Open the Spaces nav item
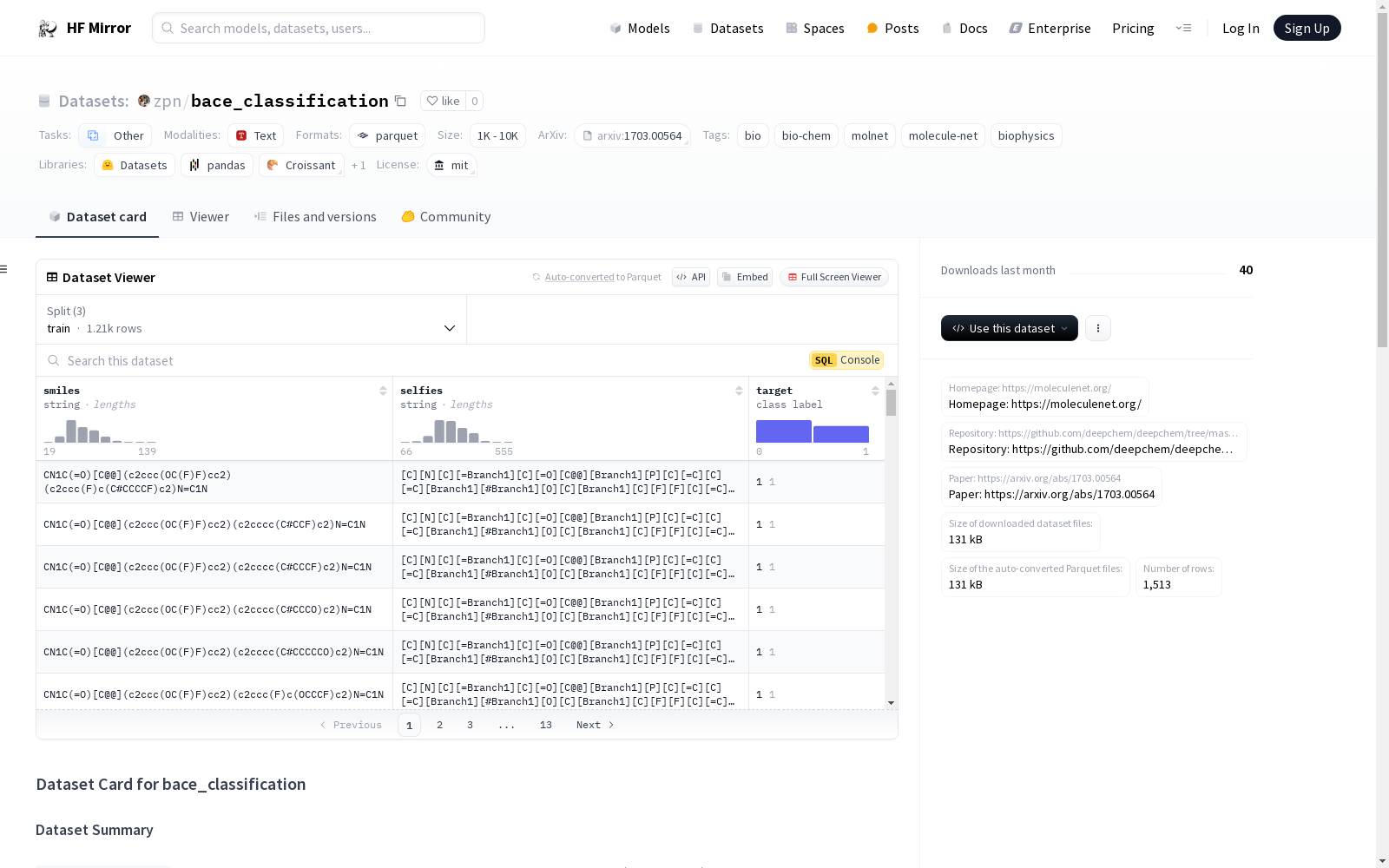Viewport: 1389px width, 868px height. tap(815, 29)
